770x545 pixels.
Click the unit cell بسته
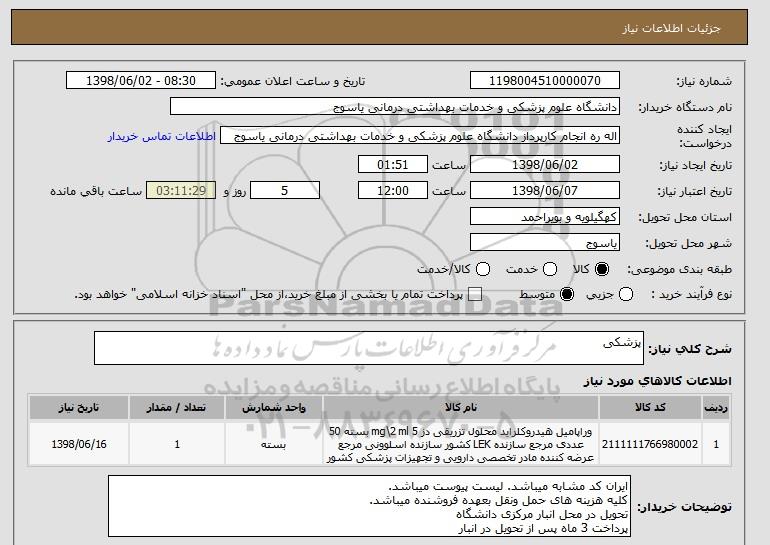coord(274,444)
